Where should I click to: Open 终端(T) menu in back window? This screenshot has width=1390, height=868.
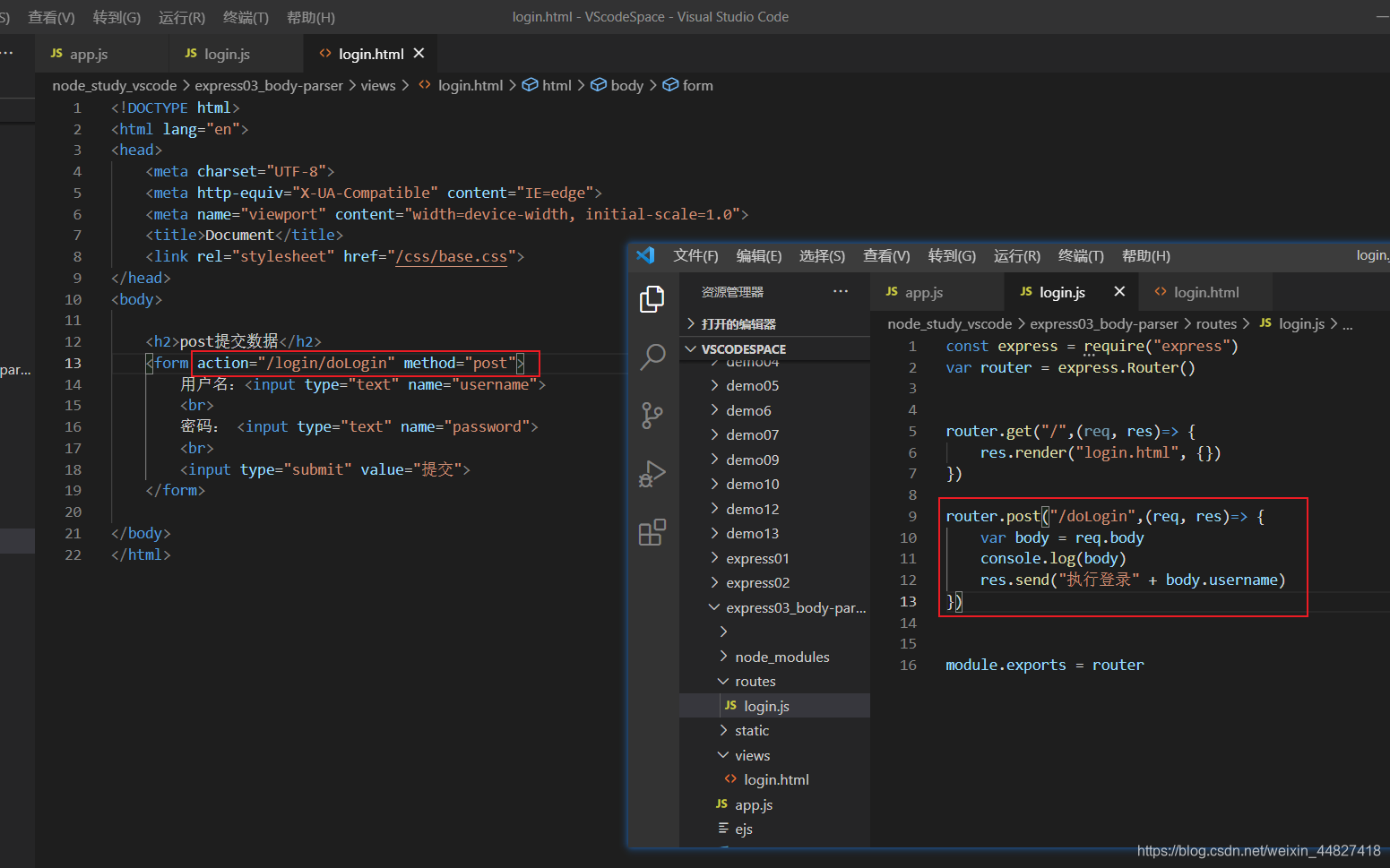[x=246, y=17]
